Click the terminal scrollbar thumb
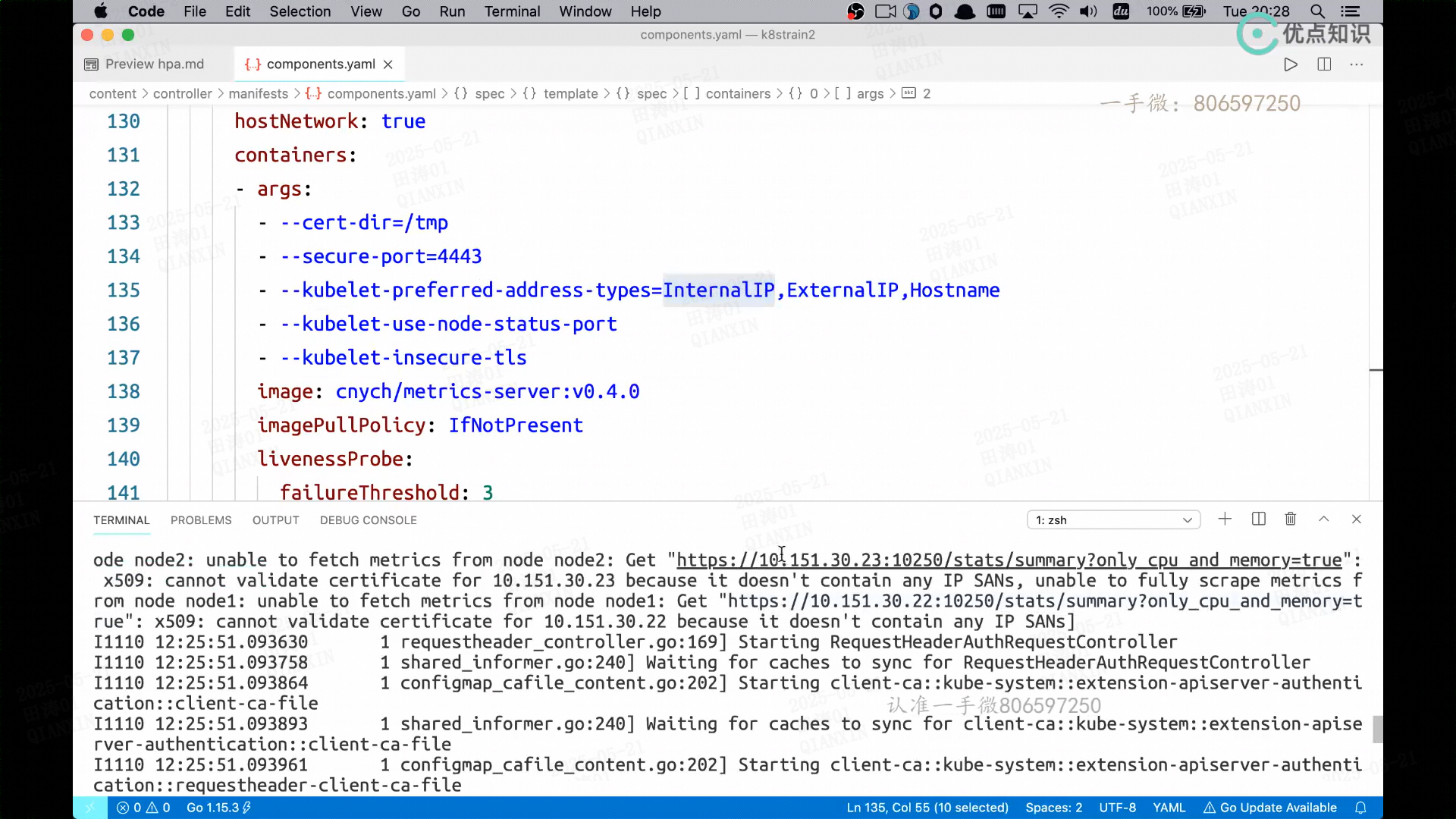 [1376, 729]
